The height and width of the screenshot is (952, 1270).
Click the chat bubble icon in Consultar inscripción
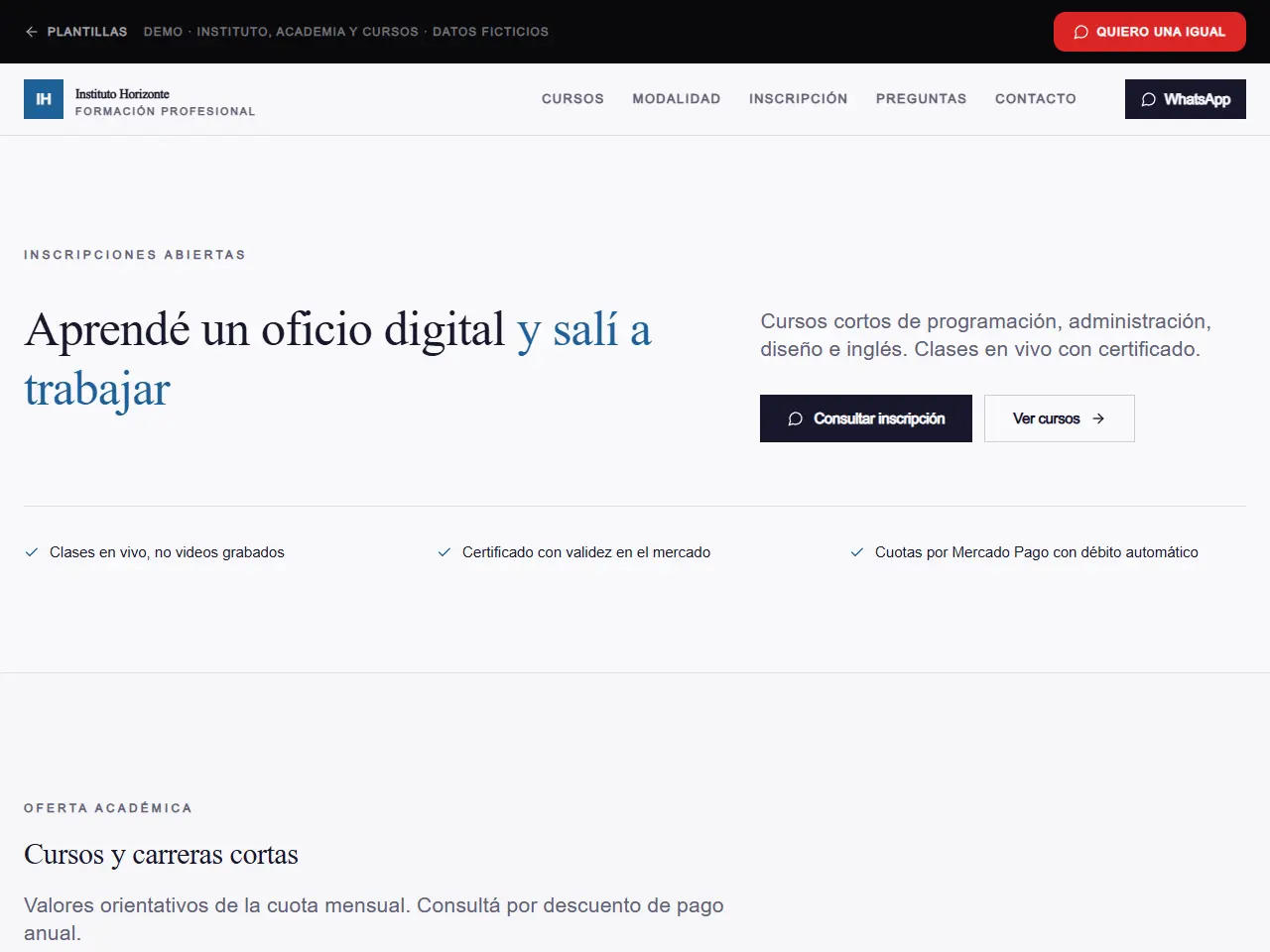tap(795, 418)
